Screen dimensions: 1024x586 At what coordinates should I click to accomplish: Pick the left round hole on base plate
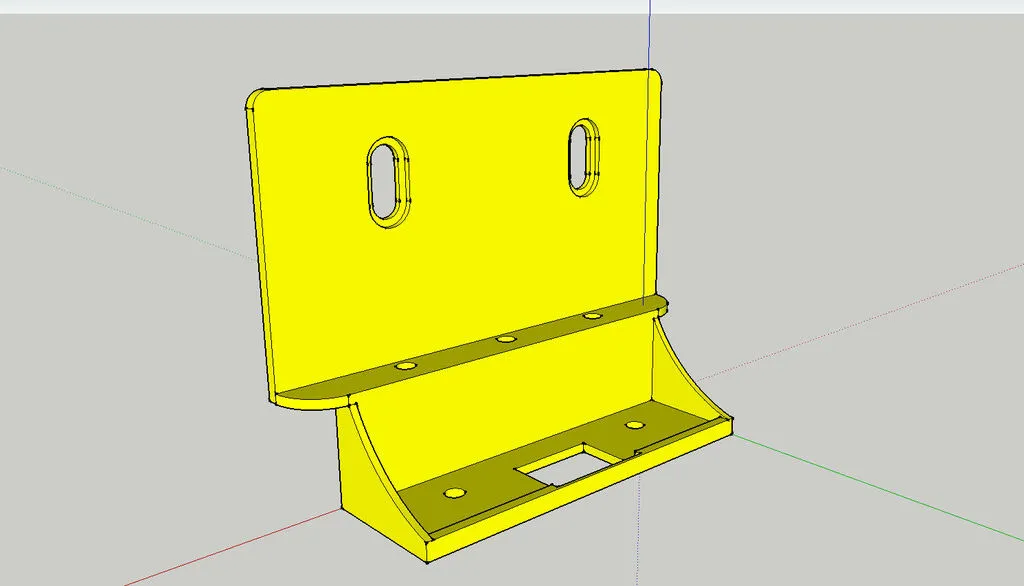click(x=455, y=493)
